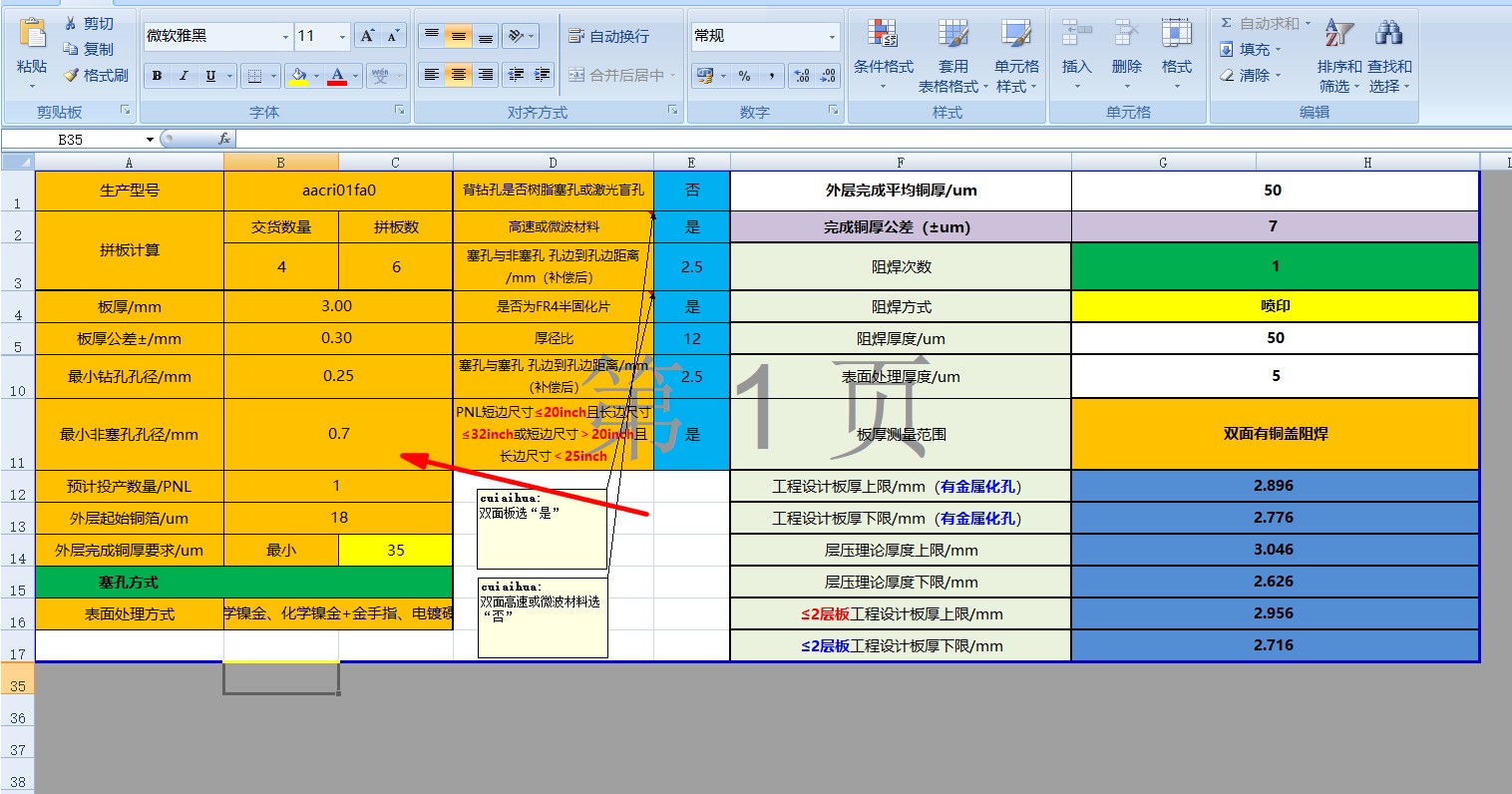The height and width of the screenshot is (794, 1512).
Task: Click the increase decimal places icon
Action: [x=802, y=76]
